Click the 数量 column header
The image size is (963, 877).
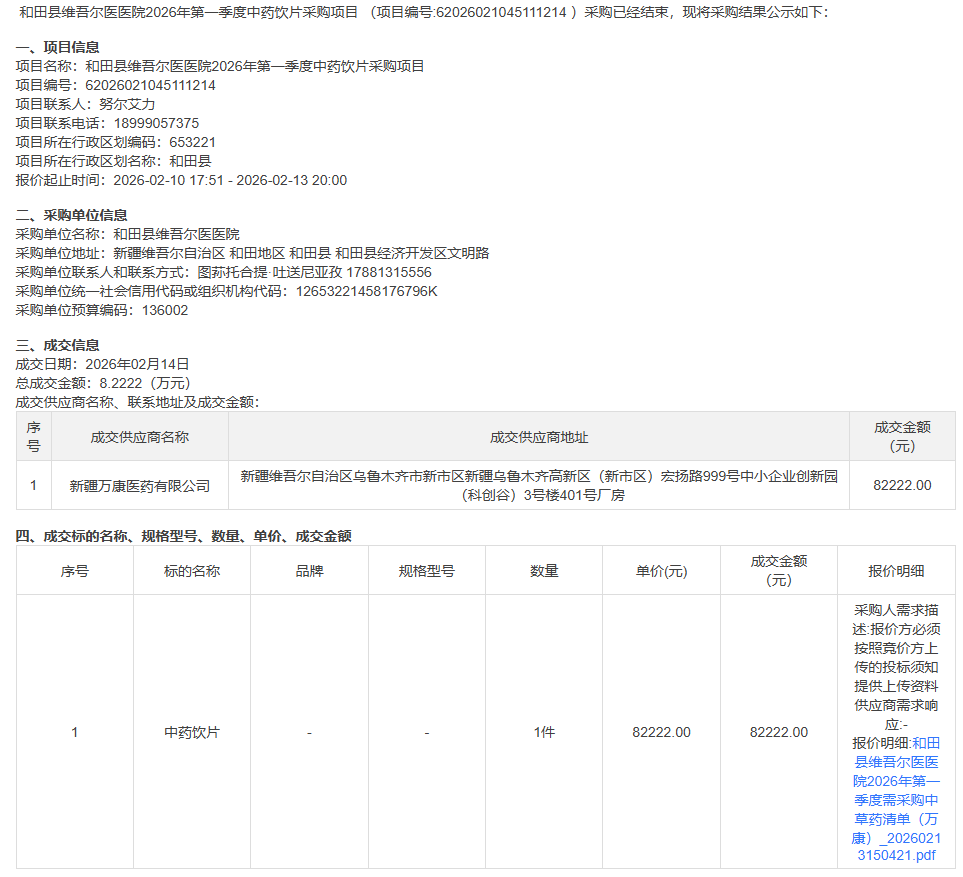click(544, 571)
